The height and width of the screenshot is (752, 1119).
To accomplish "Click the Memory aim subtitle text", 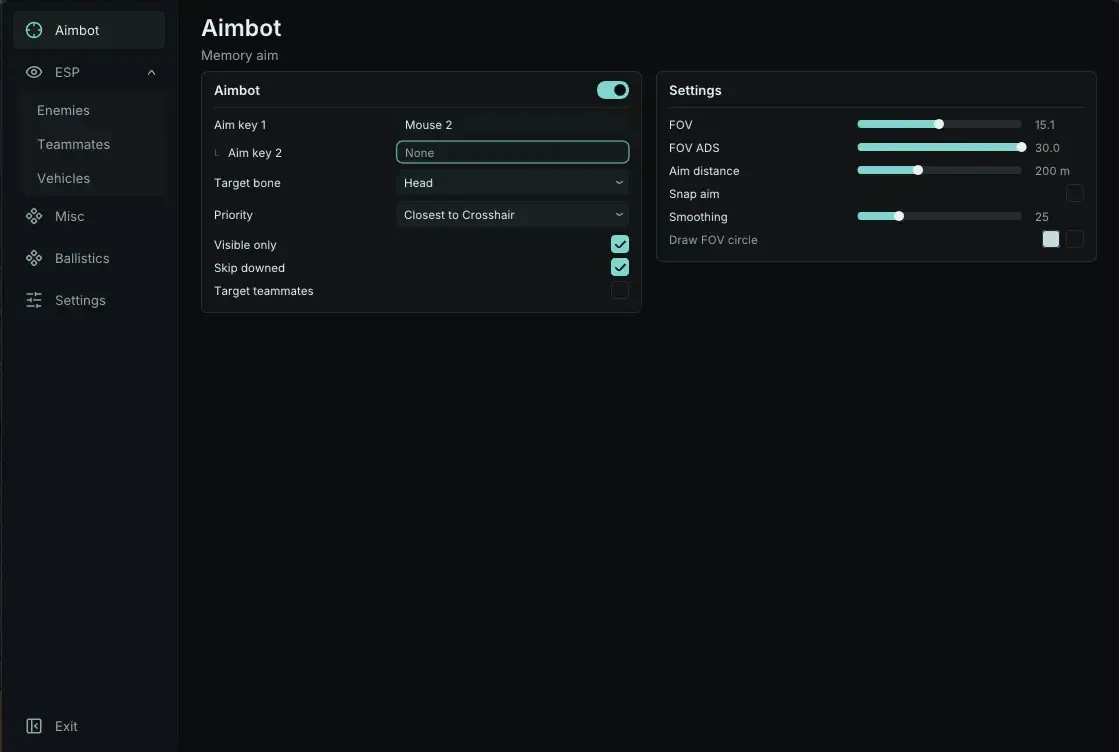I will pyautogui.click(x=240, y=56).
